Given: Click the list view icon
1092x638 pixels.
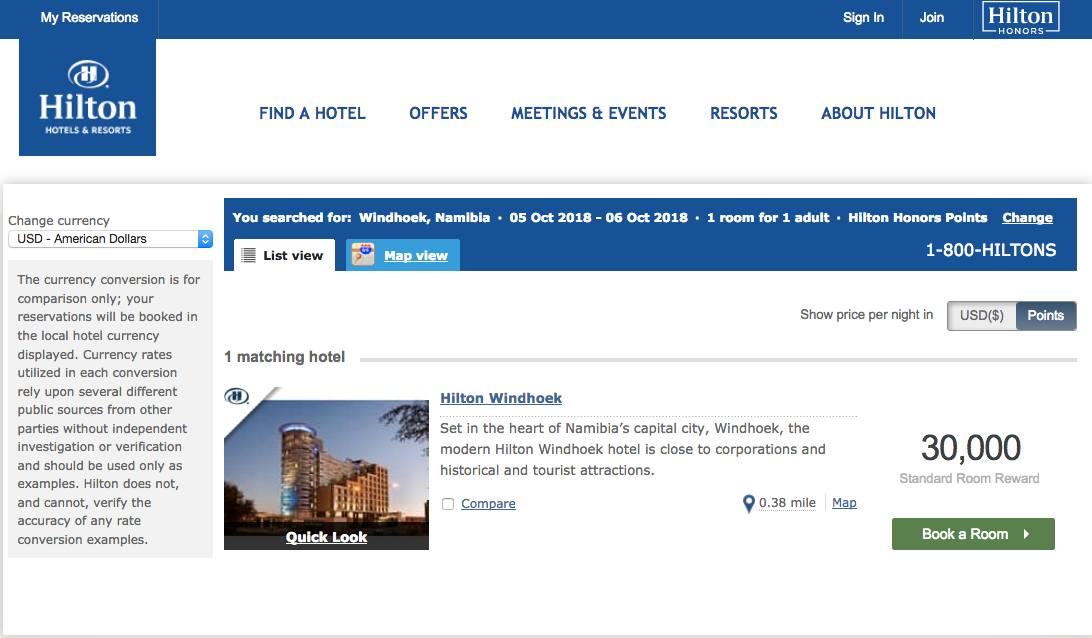Looking at the screenshot, I should click(249, 255).
